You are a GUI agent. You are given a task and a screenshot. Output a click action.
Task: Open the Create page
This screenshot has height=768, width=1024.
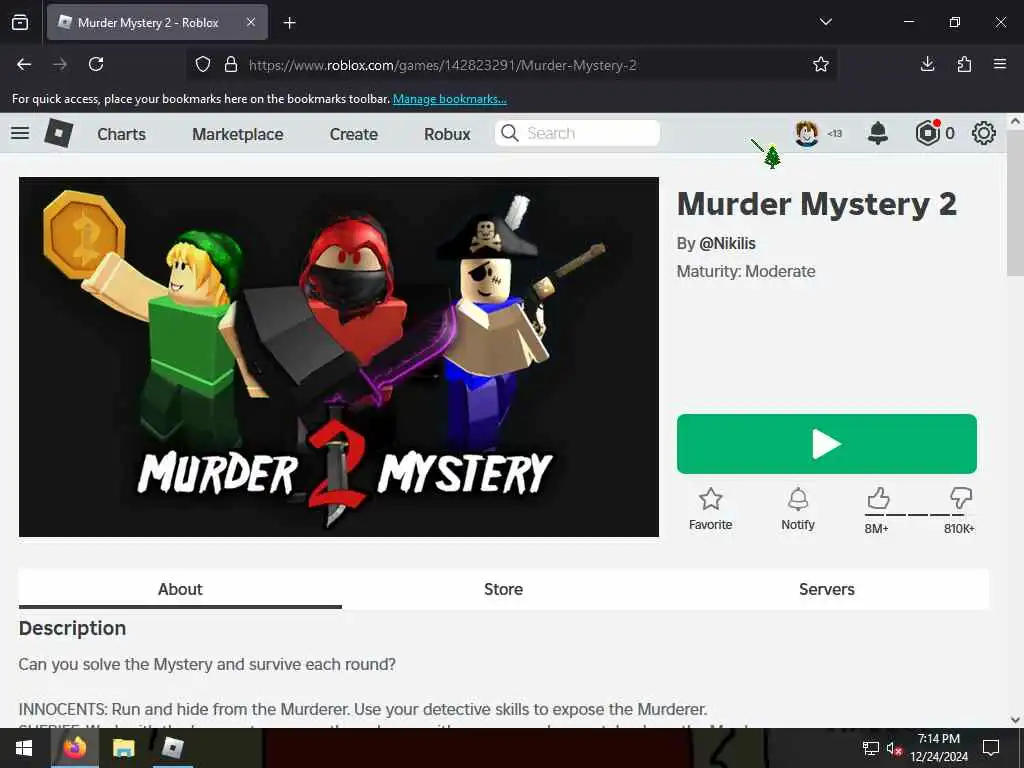(354, 134)
